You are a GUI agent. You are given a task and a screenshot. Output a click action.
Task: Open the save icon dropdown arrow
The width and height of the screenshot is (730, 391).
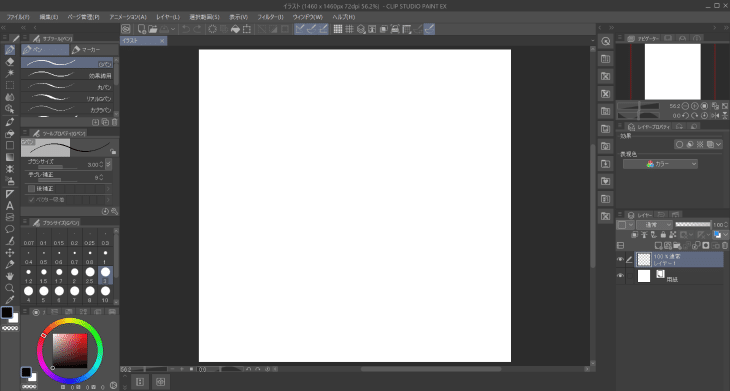click(x=173, y=29)
